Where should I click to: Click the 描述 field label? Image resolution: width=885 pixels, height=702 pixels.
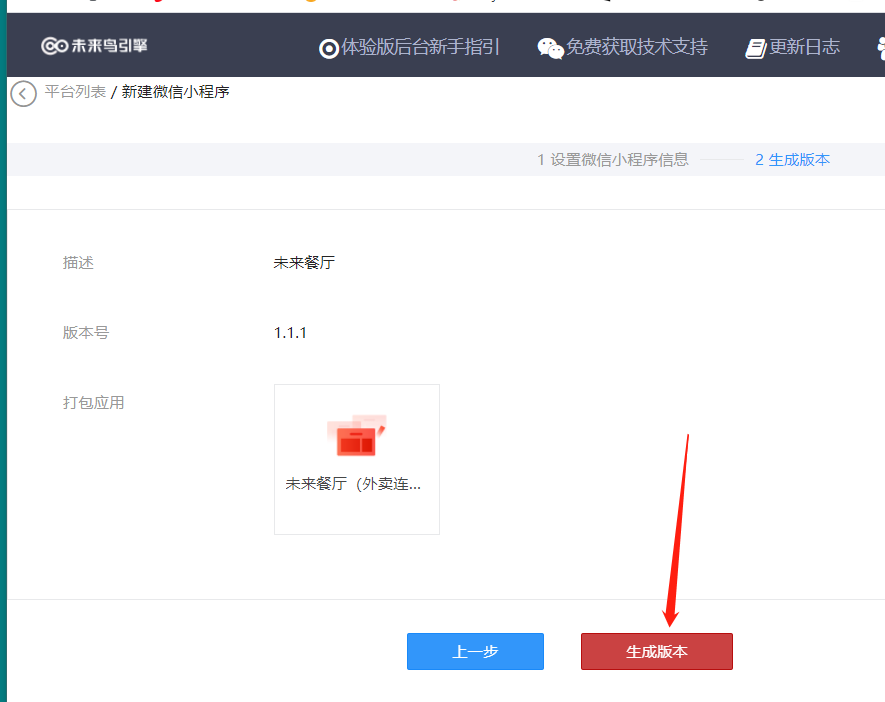click(78, 262)
